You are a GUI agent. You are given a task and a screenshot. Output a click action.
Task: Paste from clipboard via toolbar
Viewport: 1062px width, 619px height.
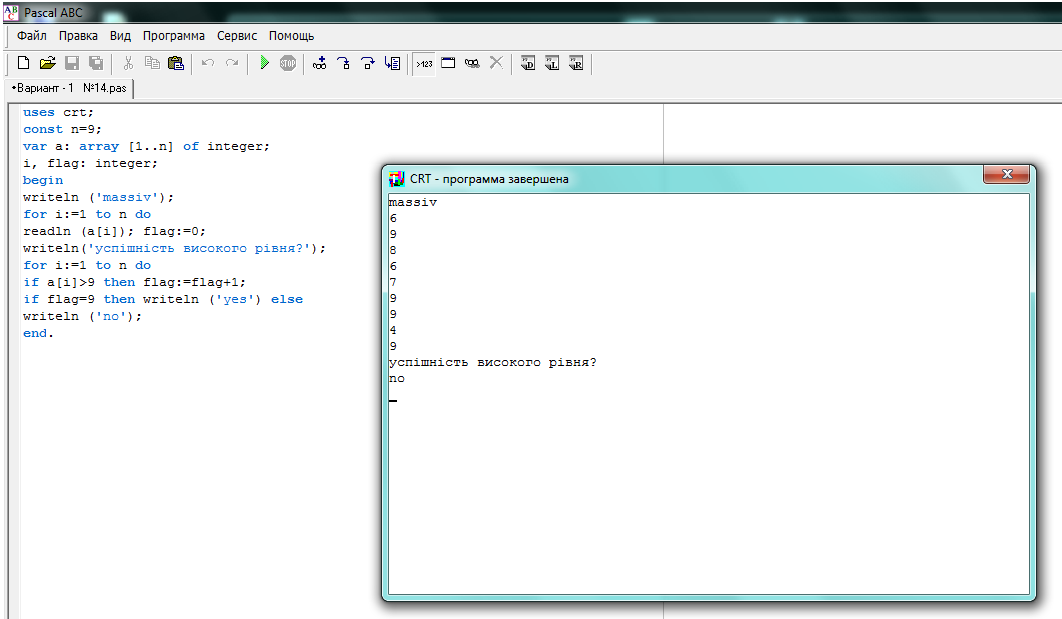pos(176,63)
